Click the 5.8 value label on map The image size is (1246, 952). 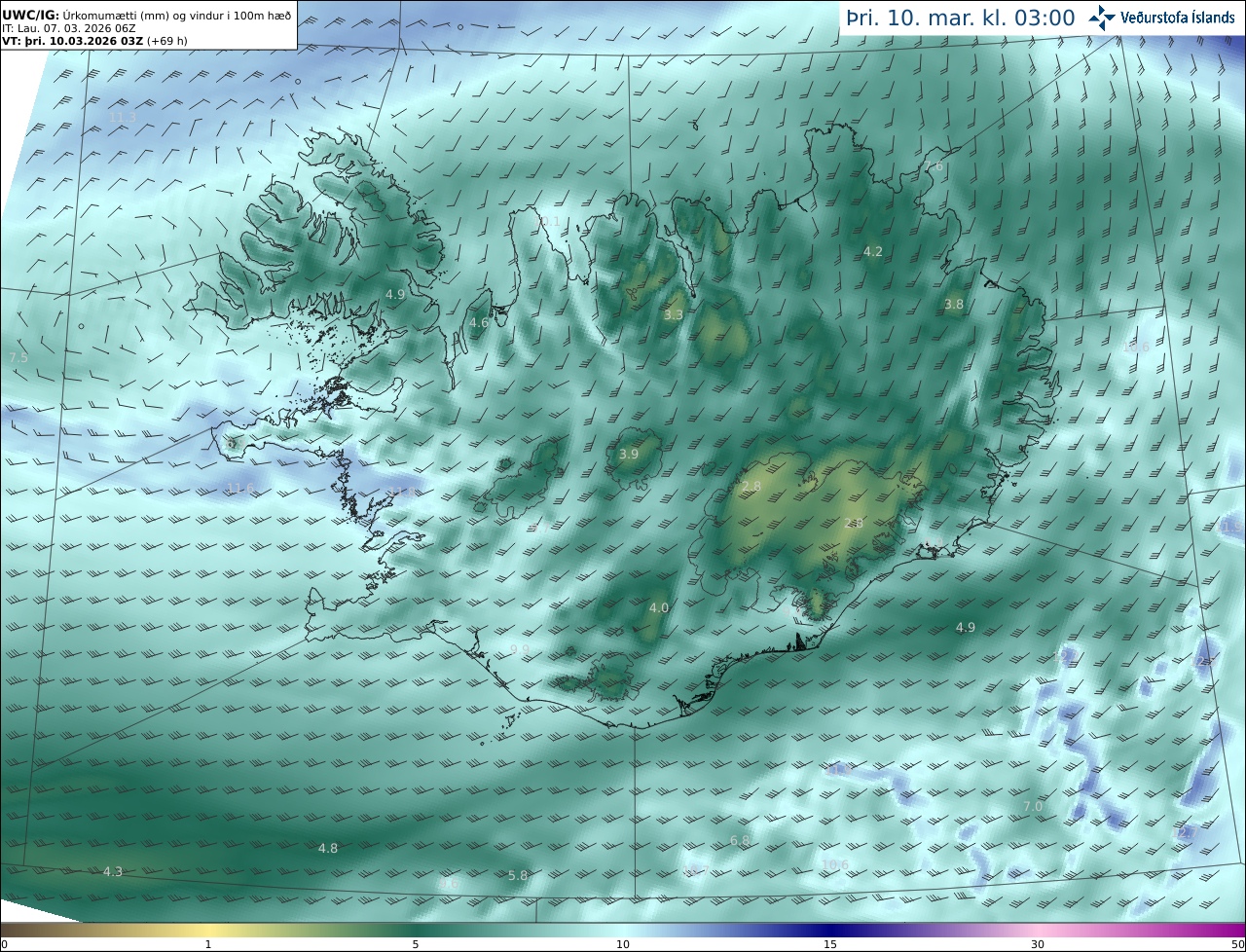(x=518, y=876)
